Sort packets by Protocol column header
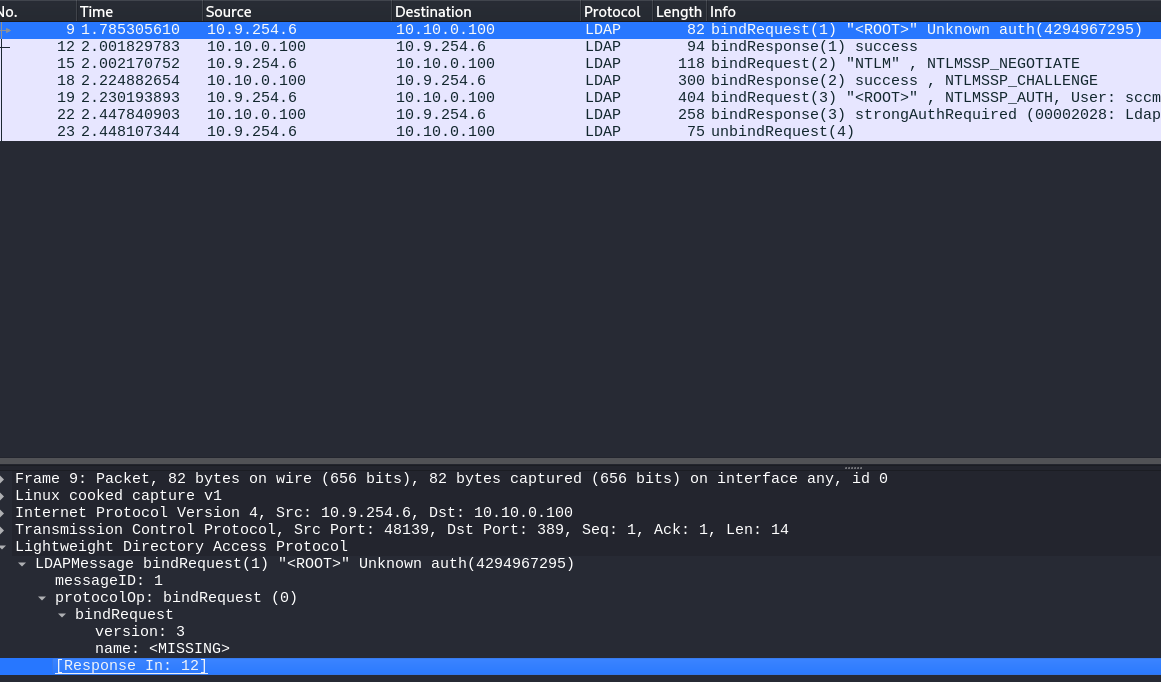This screenshot has width=1161, height=682. pyautogui.click(x=611, y=12)
